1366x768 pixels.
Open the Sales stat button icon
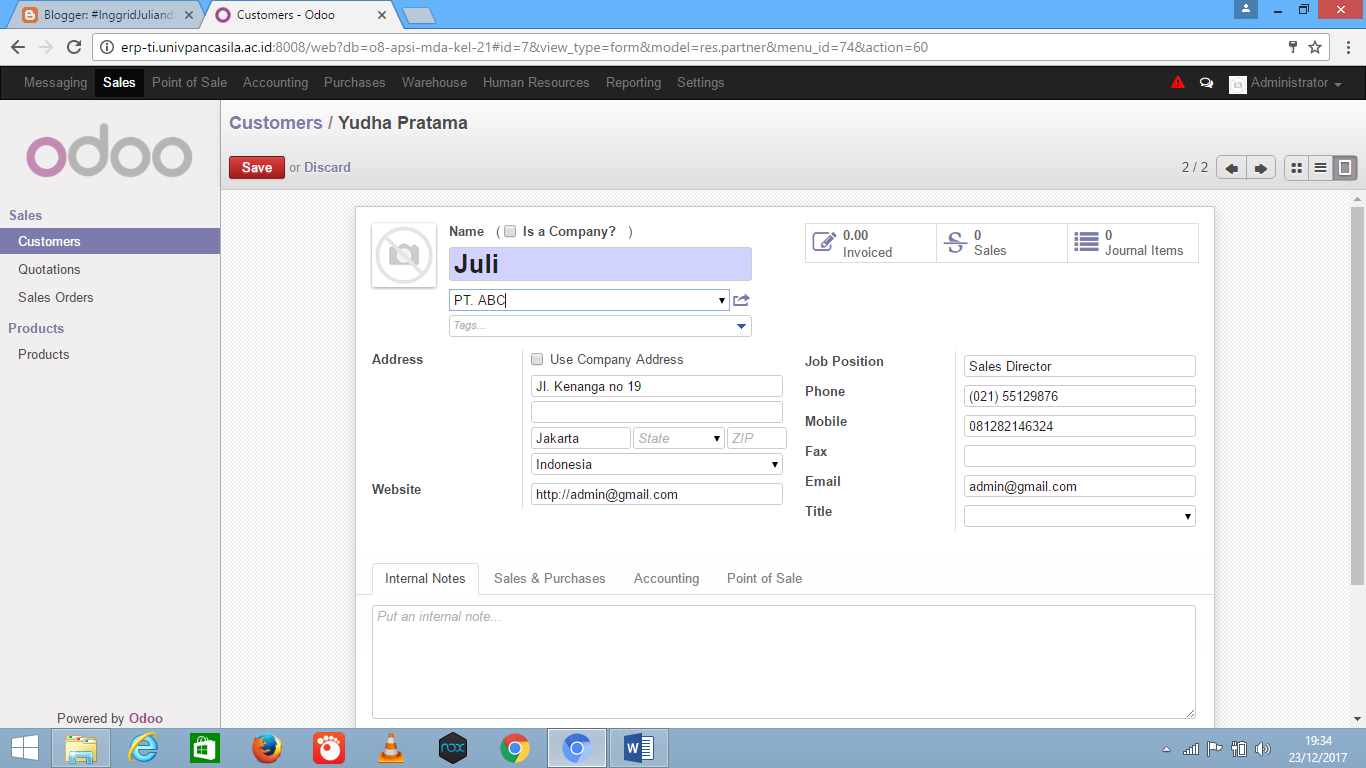tap(956, 242)
